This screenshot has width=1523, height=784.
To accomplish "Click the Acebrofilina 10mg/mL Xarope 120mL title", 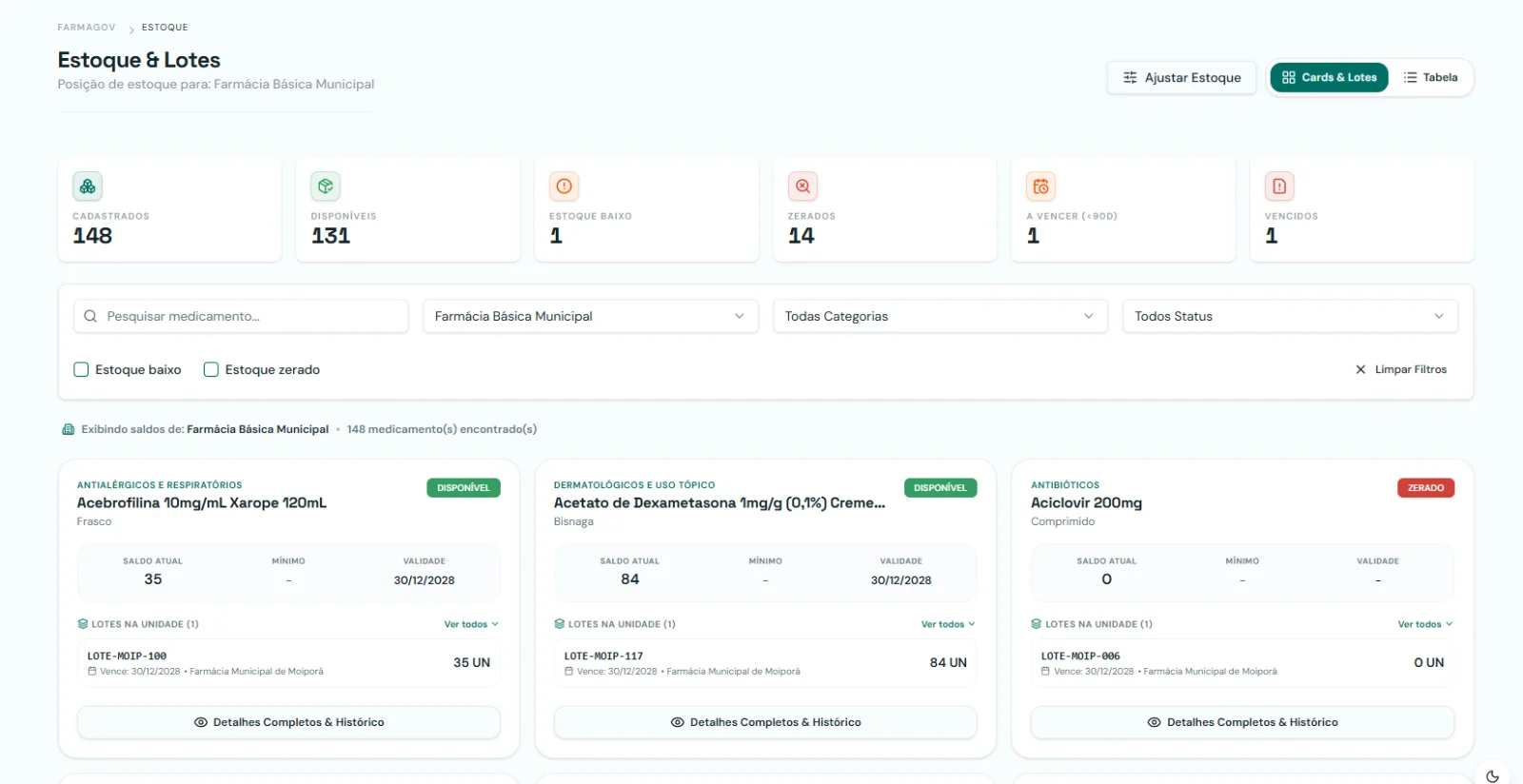I will (202, 502).
